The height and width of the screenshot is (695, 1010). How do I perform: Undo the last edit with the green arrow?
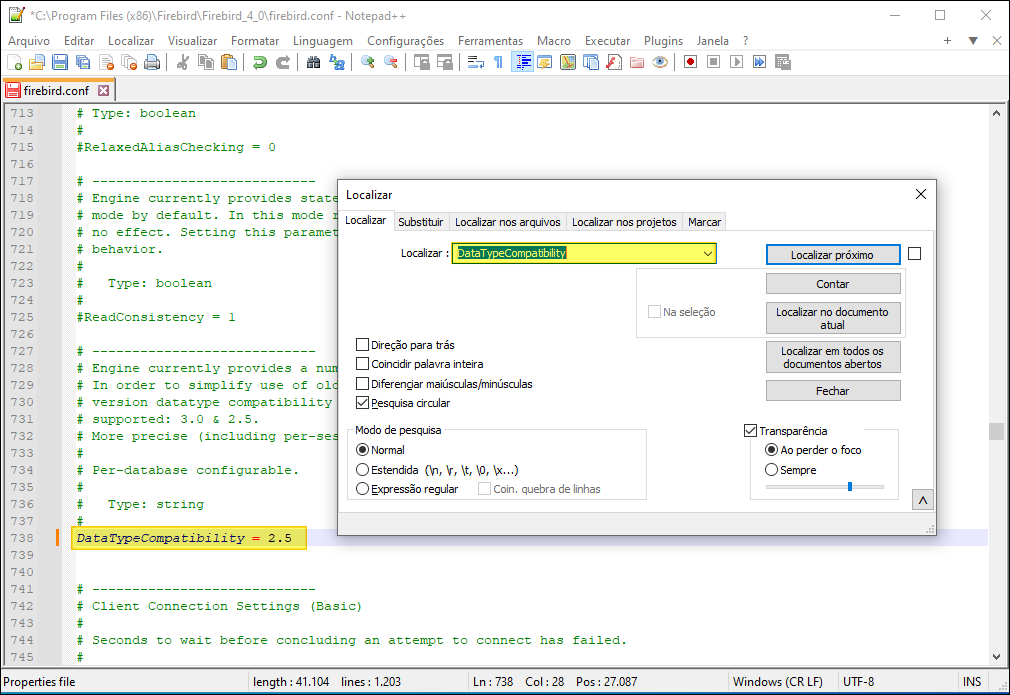260,62
